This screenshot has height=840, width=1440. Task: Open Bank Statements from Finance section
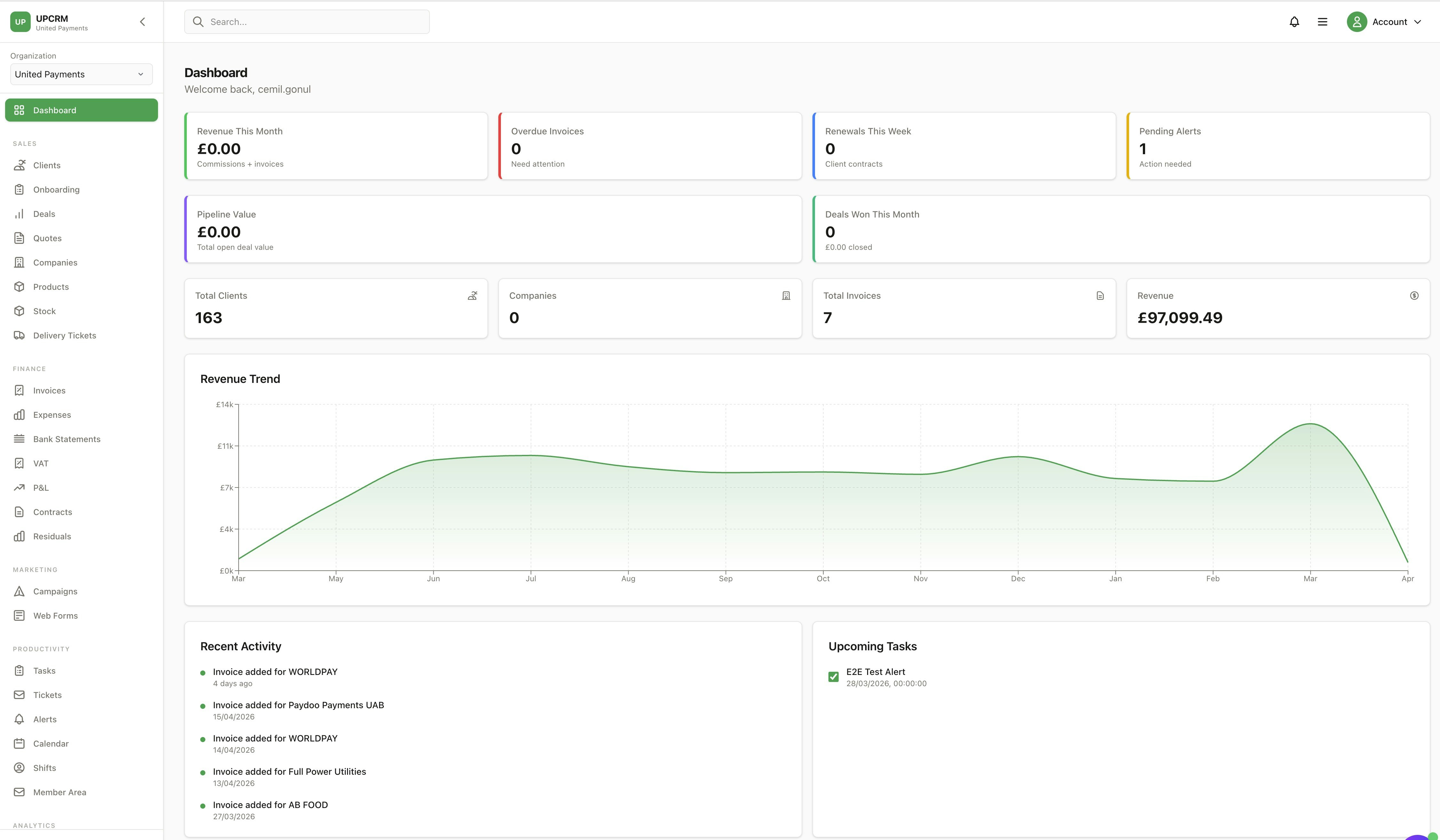(x=67, y=439)
